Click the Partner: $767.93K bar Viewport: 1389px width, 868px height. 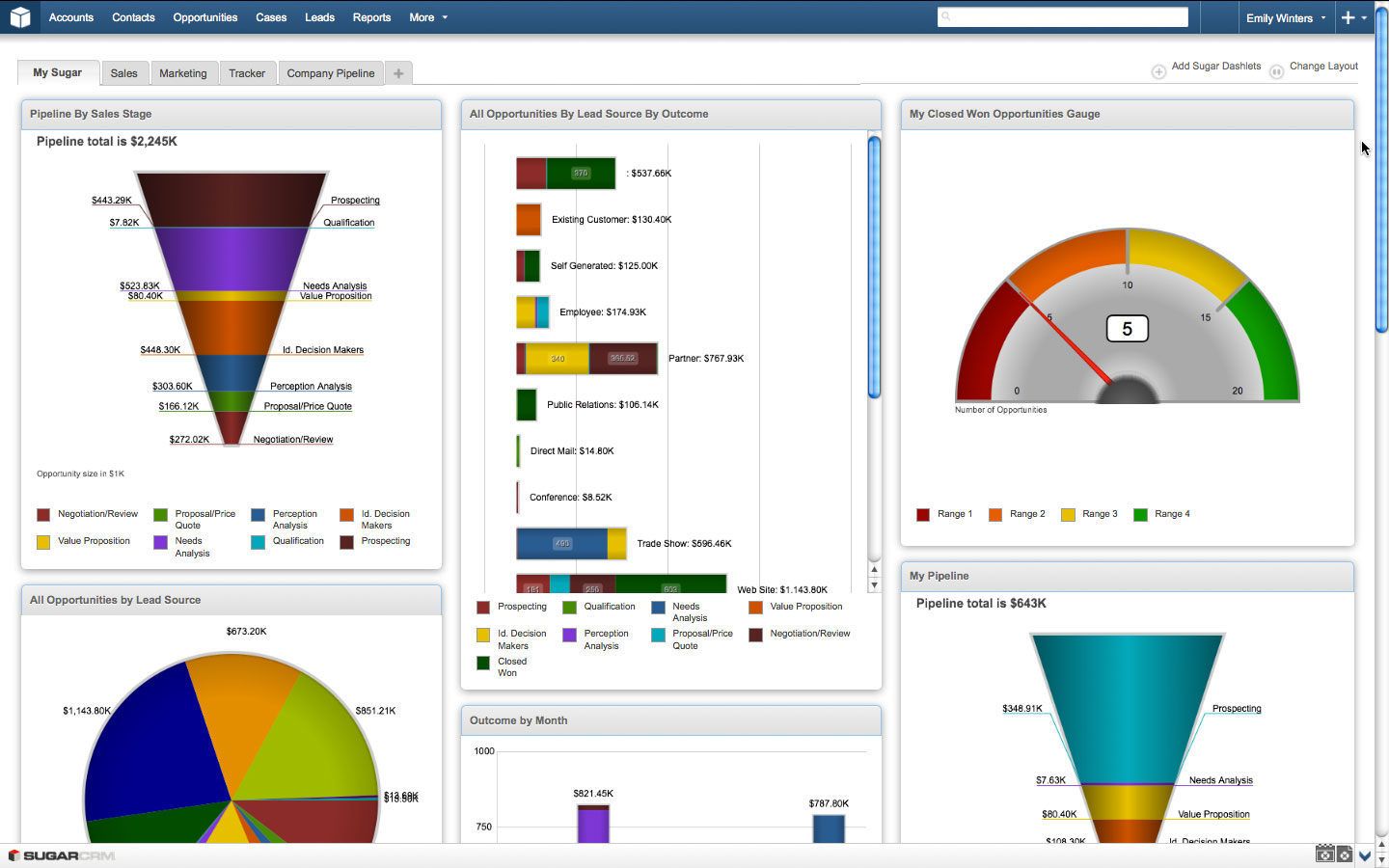(x=586, y=358)
